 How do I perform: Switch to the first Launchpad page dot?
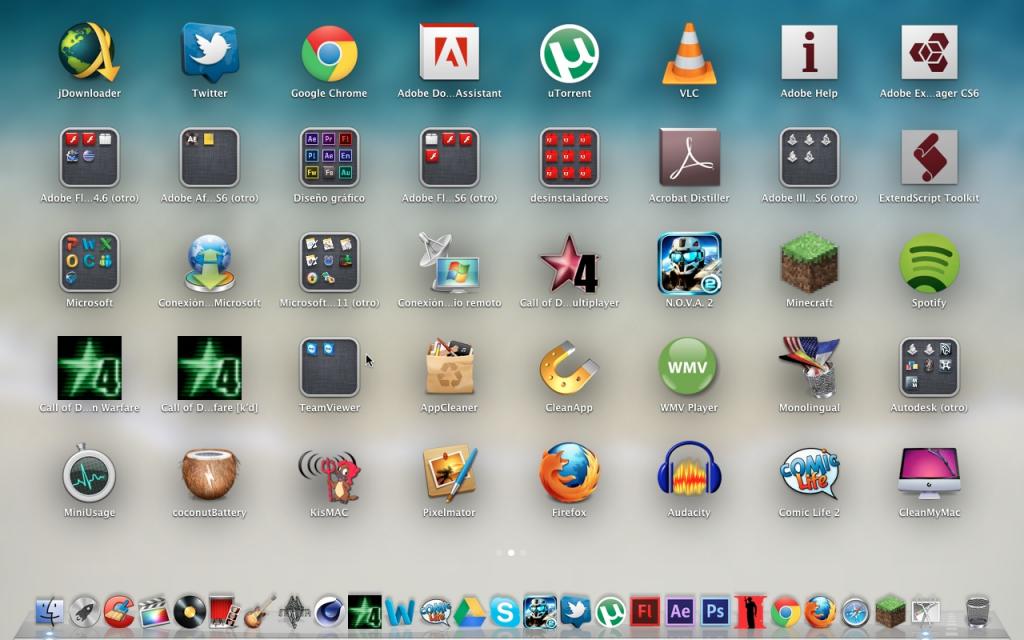[x=500, y=552]
